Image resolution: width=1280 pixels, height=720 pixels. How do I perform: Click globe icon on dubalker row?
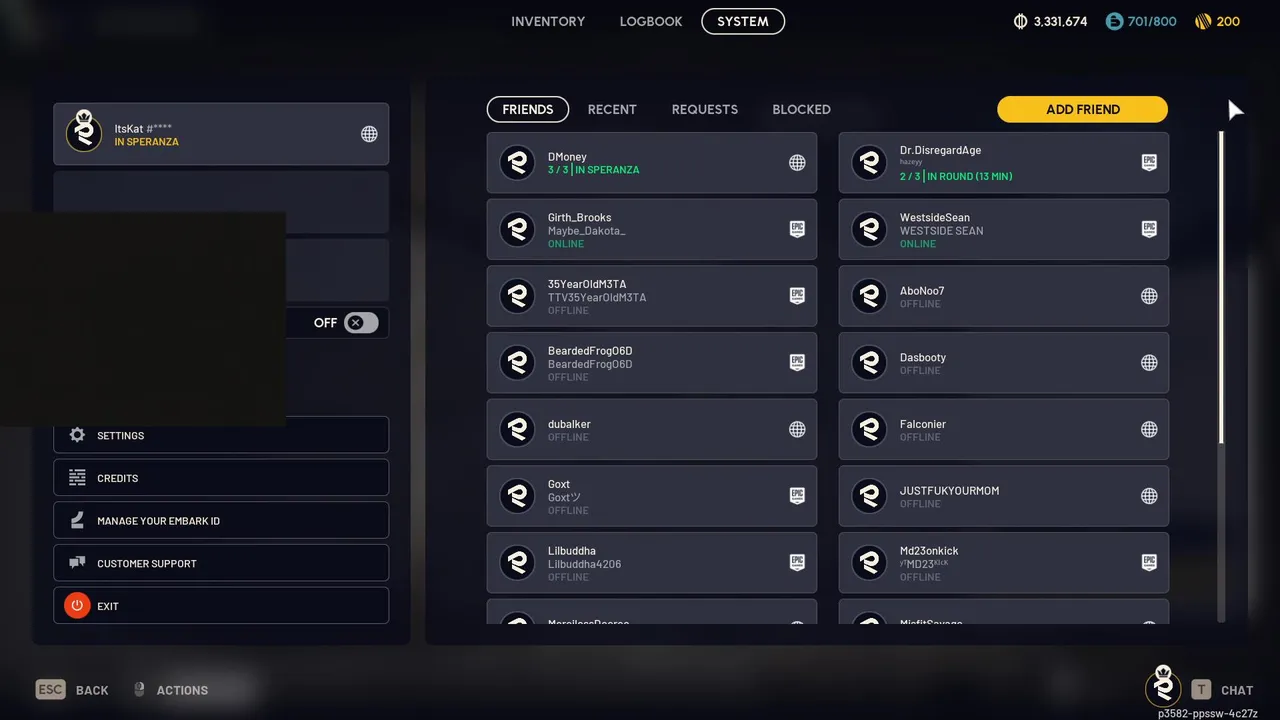click(x=797, y=429)
